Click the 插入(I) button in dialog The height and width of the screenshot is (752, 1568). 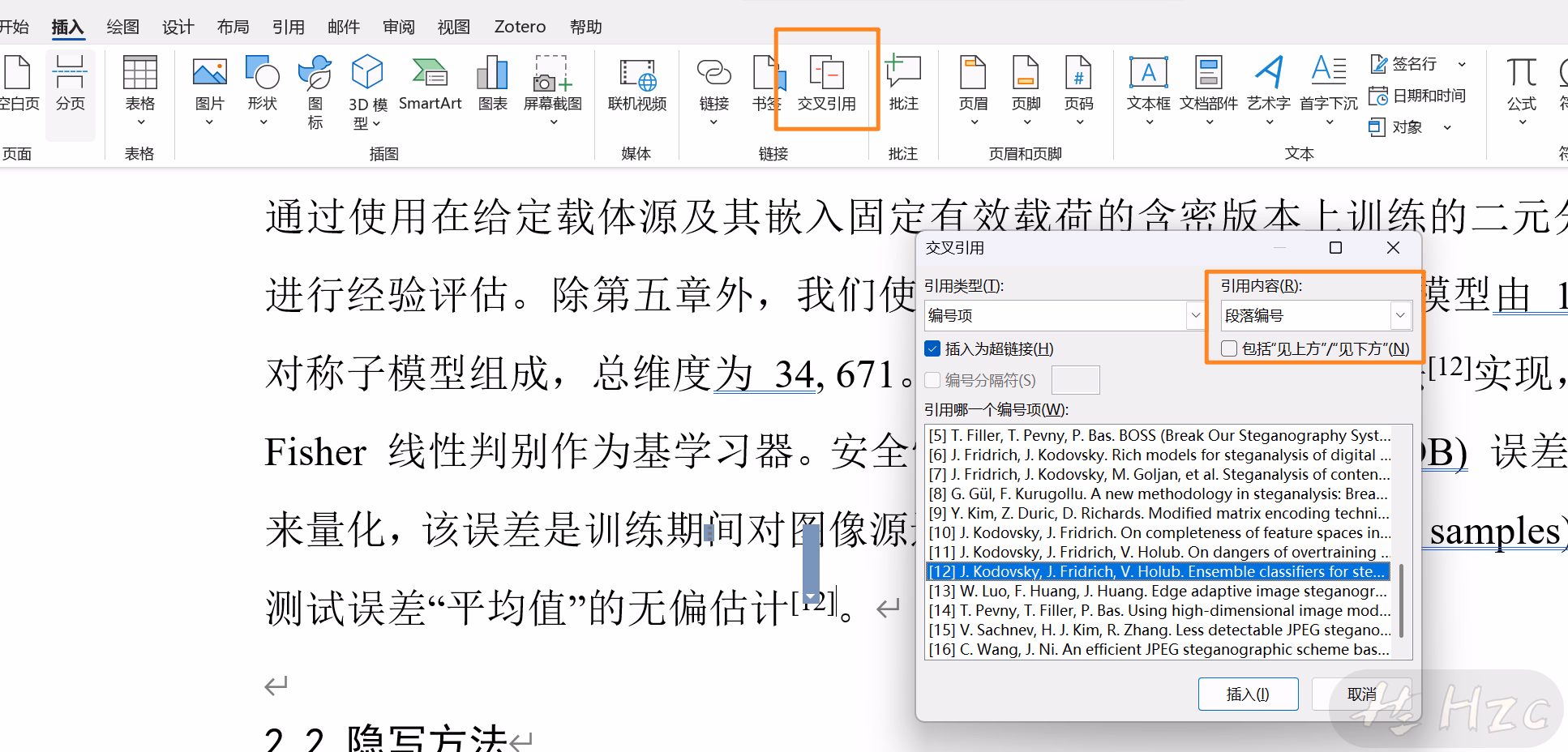pos(1248,694)
